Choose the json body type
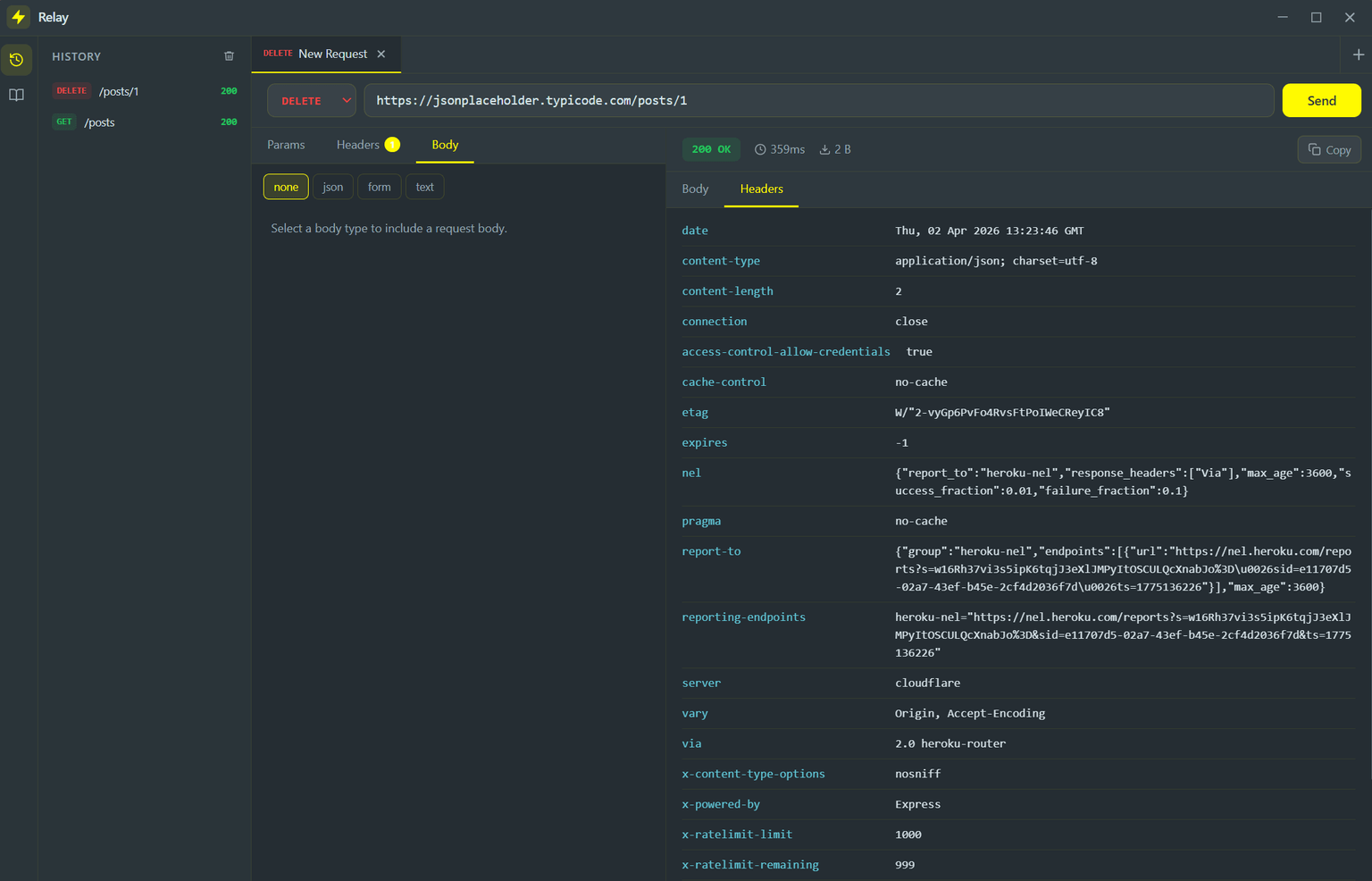The image size is (1372, 881). [x=332, y=187]
